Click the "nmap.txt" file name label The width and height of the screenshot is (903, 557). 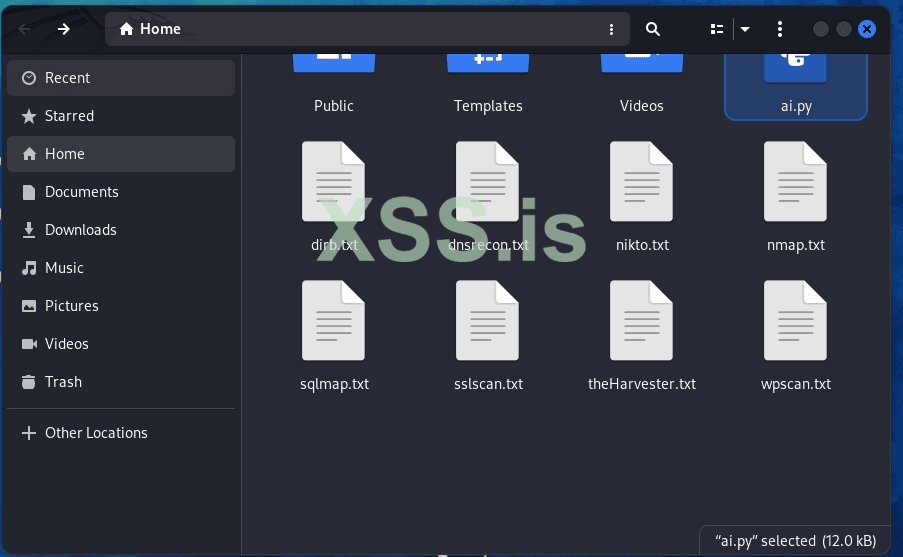796,245
